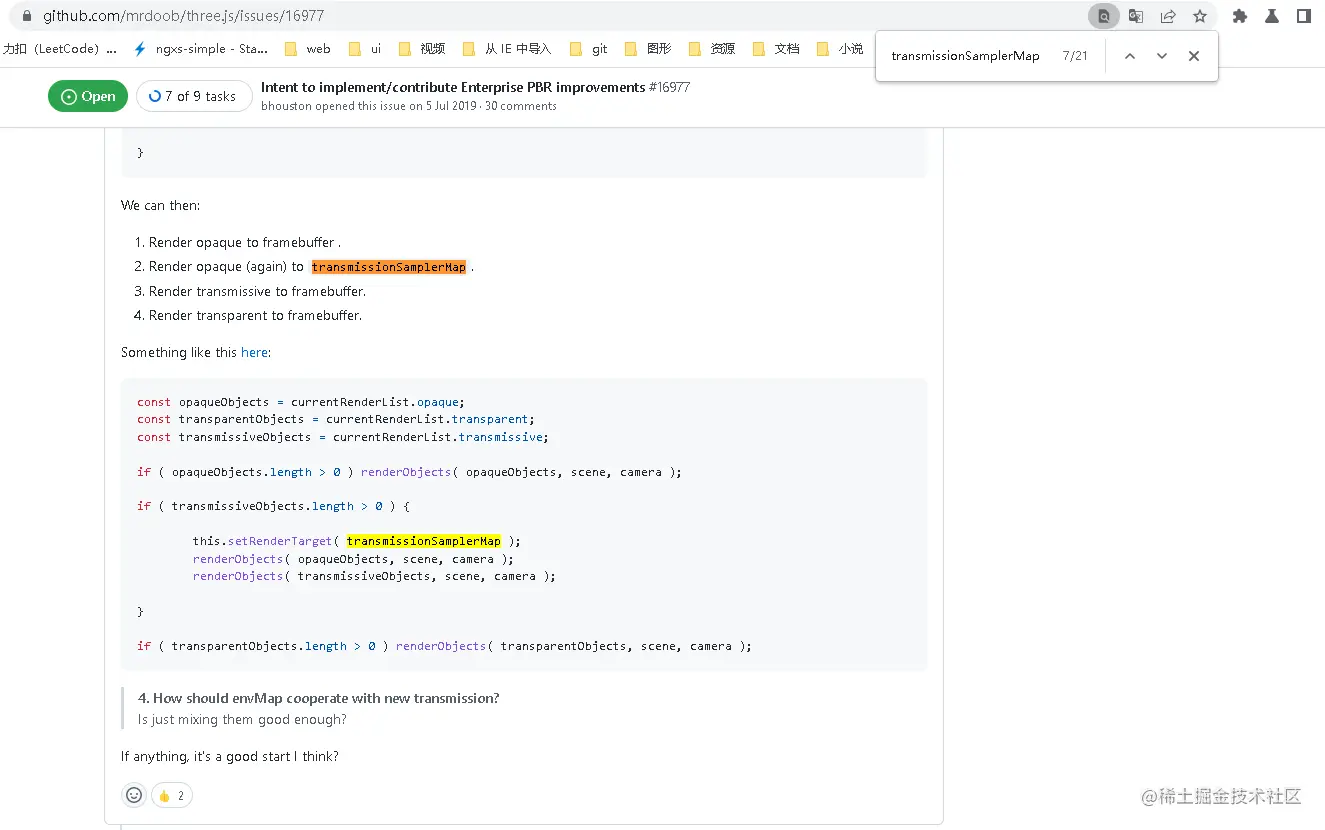Open the 力扣 (LeetCode) bookmark
Viewport: 1325px width, 830px height.
tap(60, 48)
